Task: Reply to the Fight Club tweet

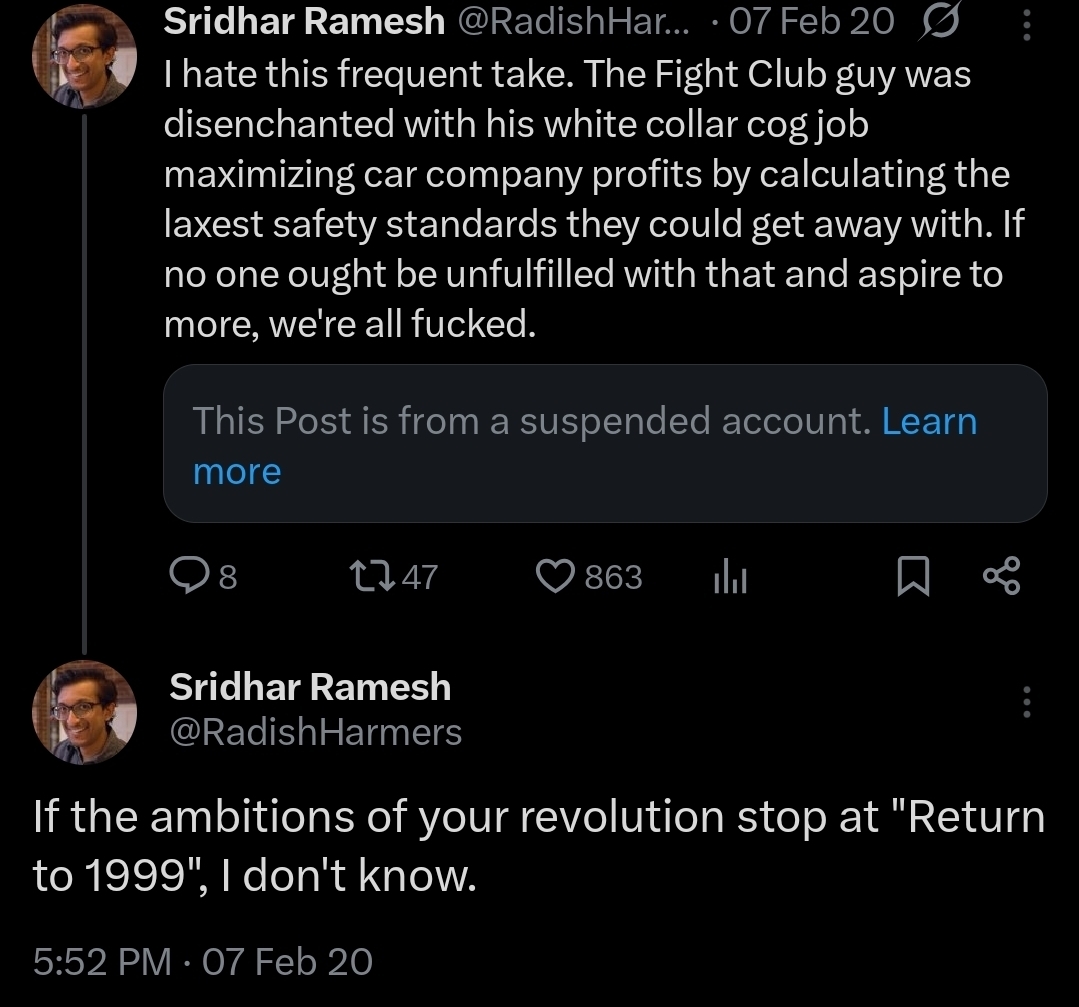Action: point(188,576)
